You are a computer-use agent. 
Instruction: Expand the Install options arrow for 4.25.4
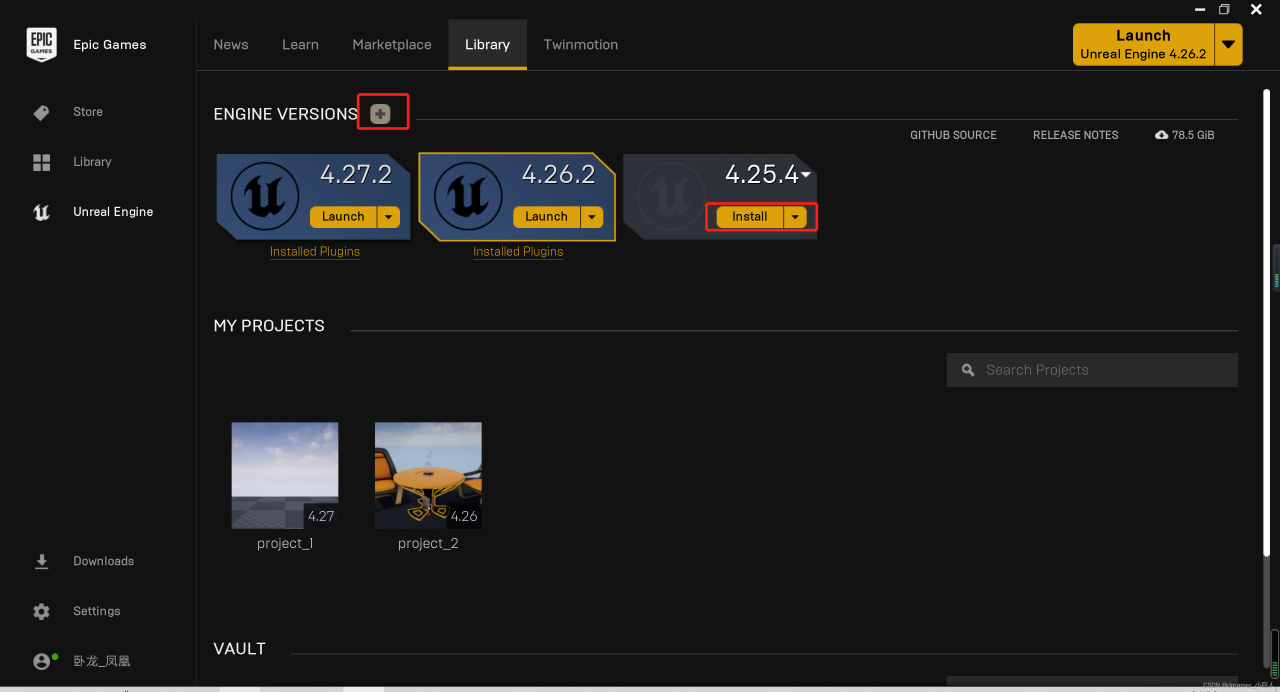[x=795, y=216]
